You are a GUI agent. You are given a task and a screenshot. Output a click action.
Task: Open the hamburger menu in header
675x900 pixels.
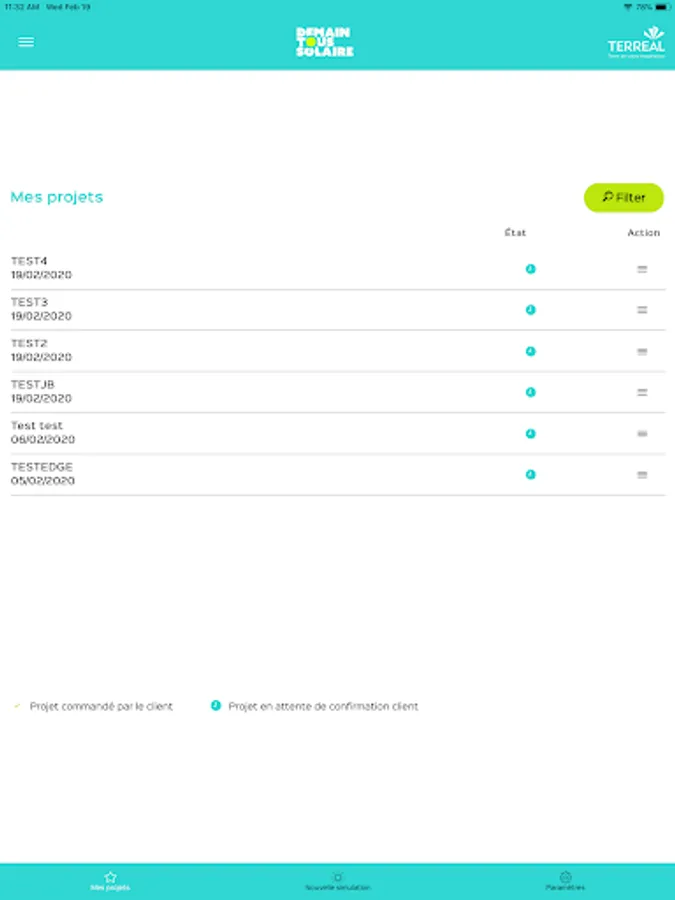point(26,42)
